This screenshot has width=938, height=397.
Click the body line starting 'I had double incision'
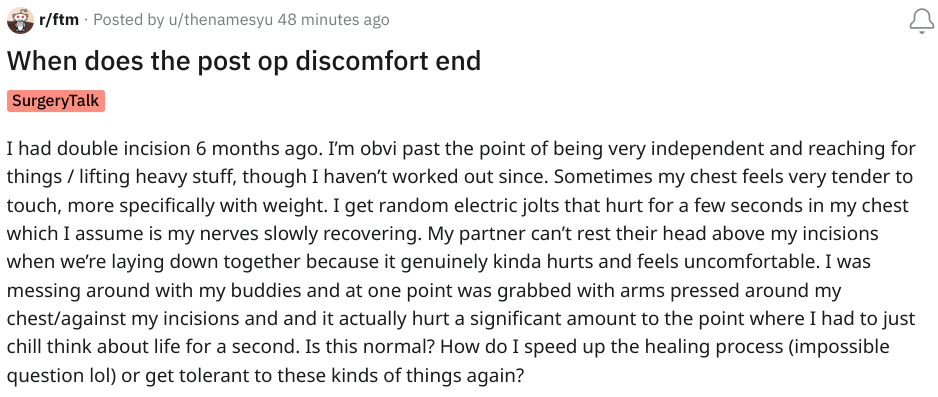click(461, 148)
